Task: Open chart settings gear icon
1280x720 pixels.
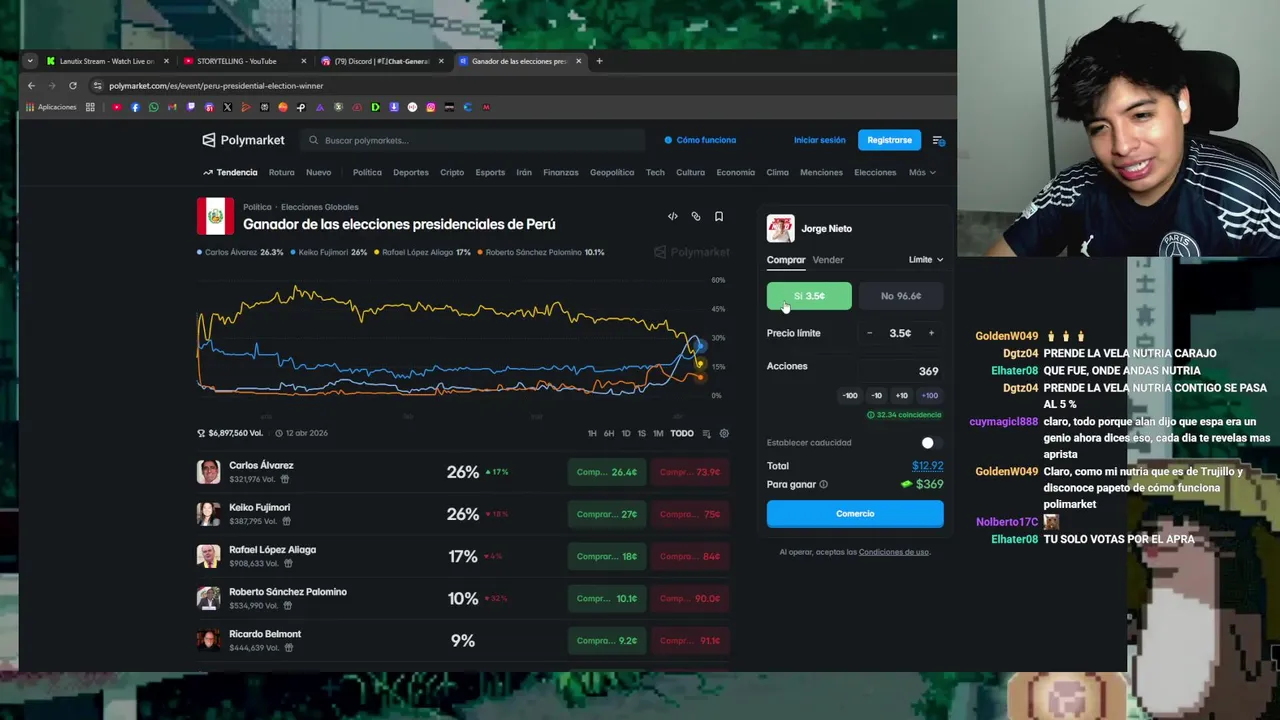Action: [724, 433]
